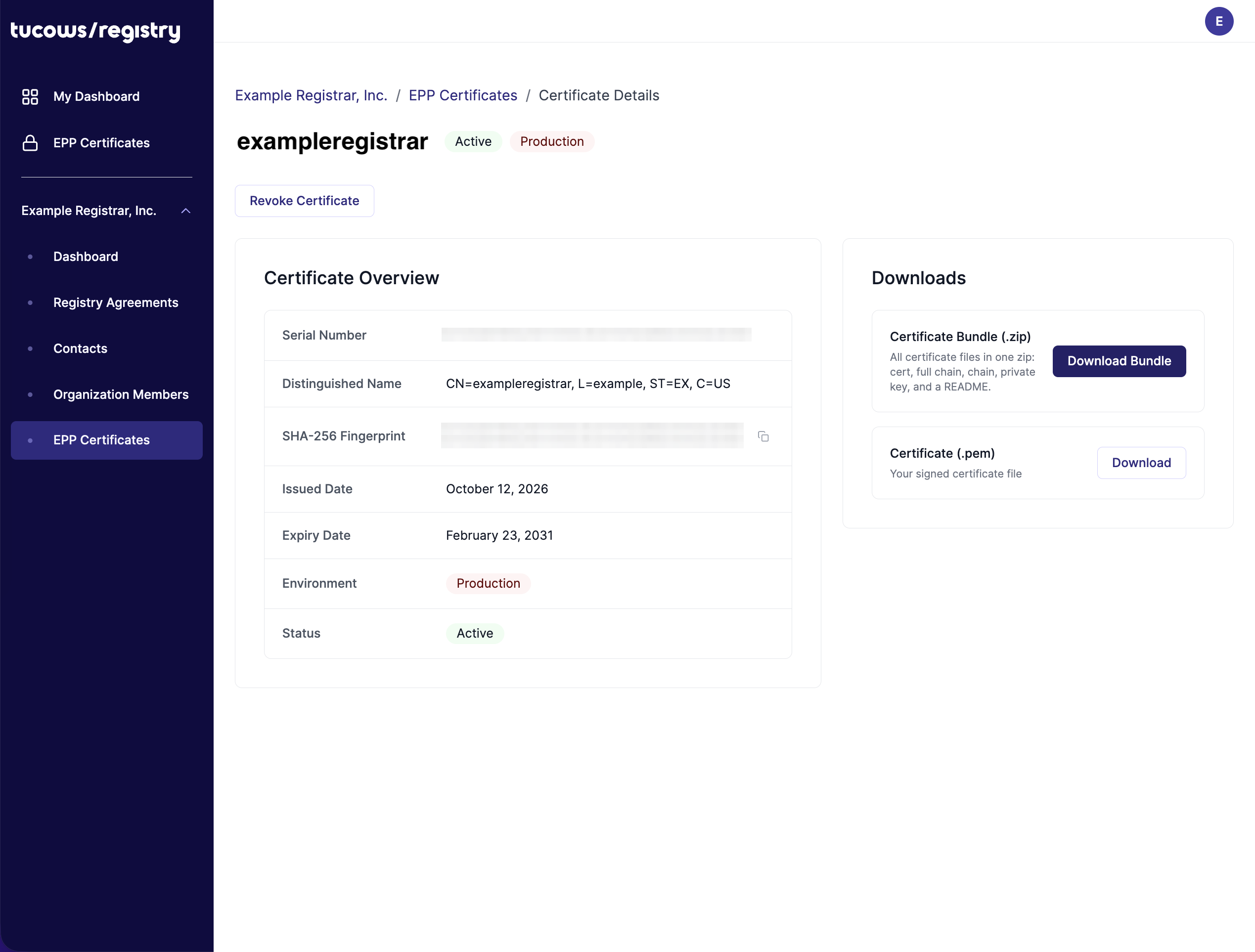Click the Issued Date October 12, 2026
This screenshot has width=1255, height=952.
pos(496,489)
